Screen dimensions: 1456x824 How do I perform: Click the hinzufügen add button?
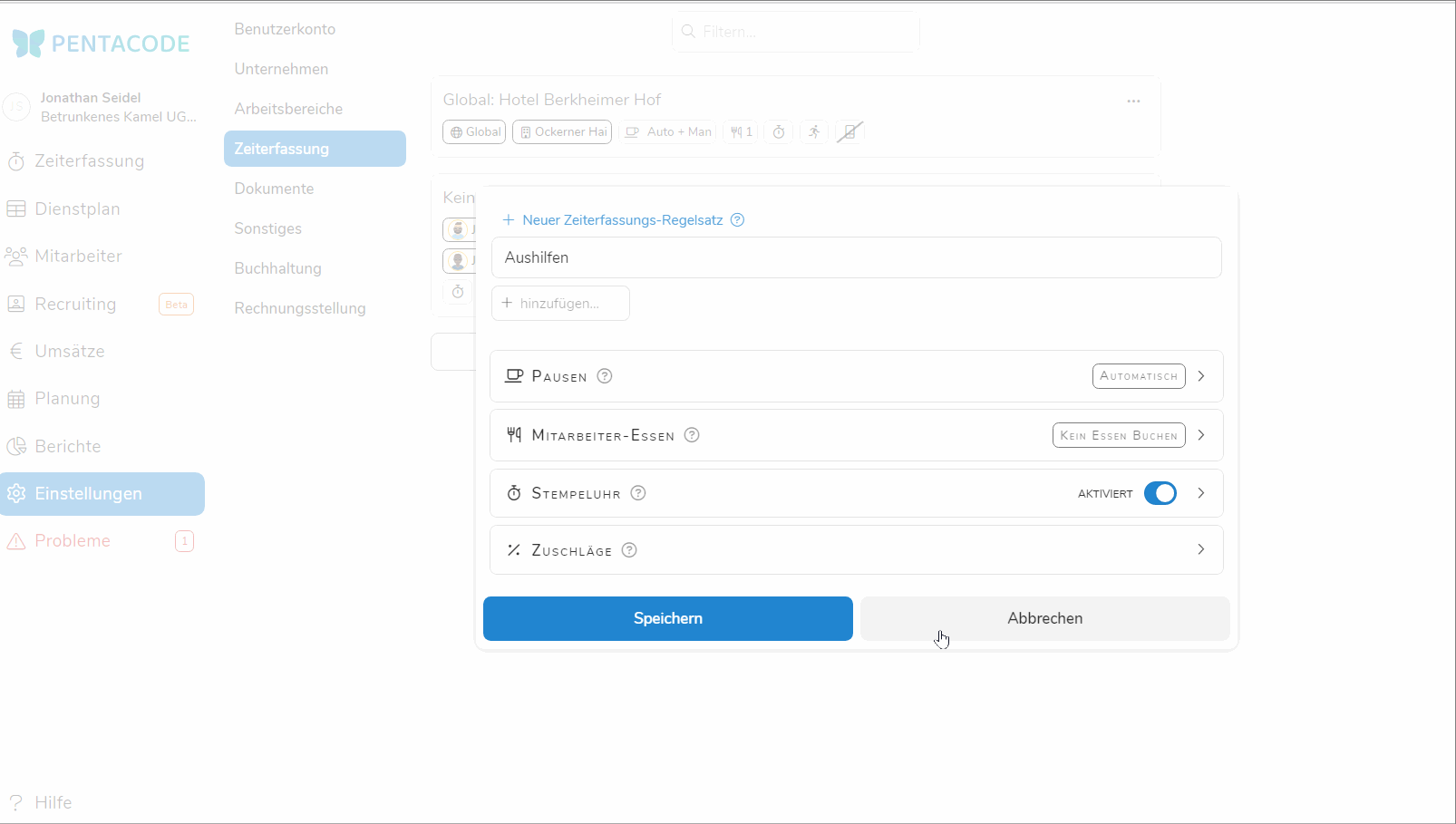pos(560,304)
